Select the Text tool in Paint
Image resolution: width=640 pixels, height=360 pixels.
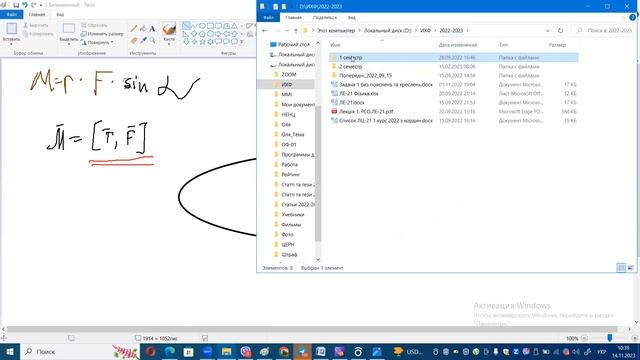pos(152,29)
